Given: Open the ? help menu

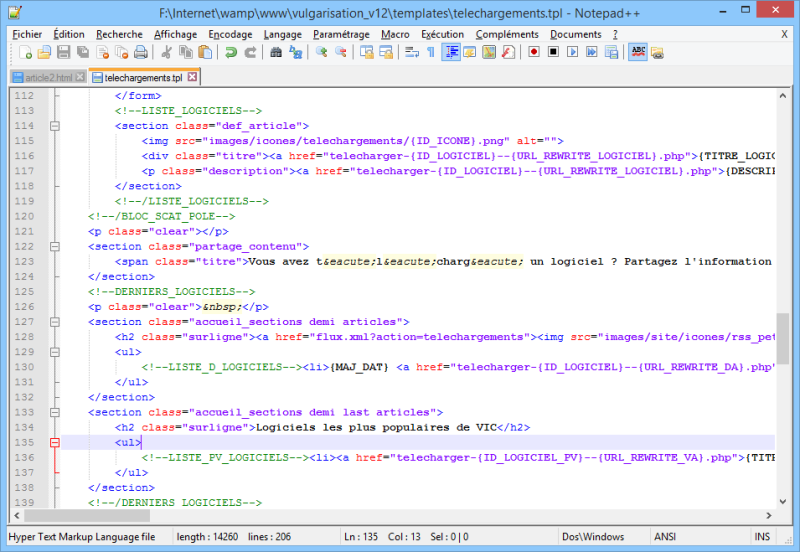Looking at the screenshot, I should 615,34.
